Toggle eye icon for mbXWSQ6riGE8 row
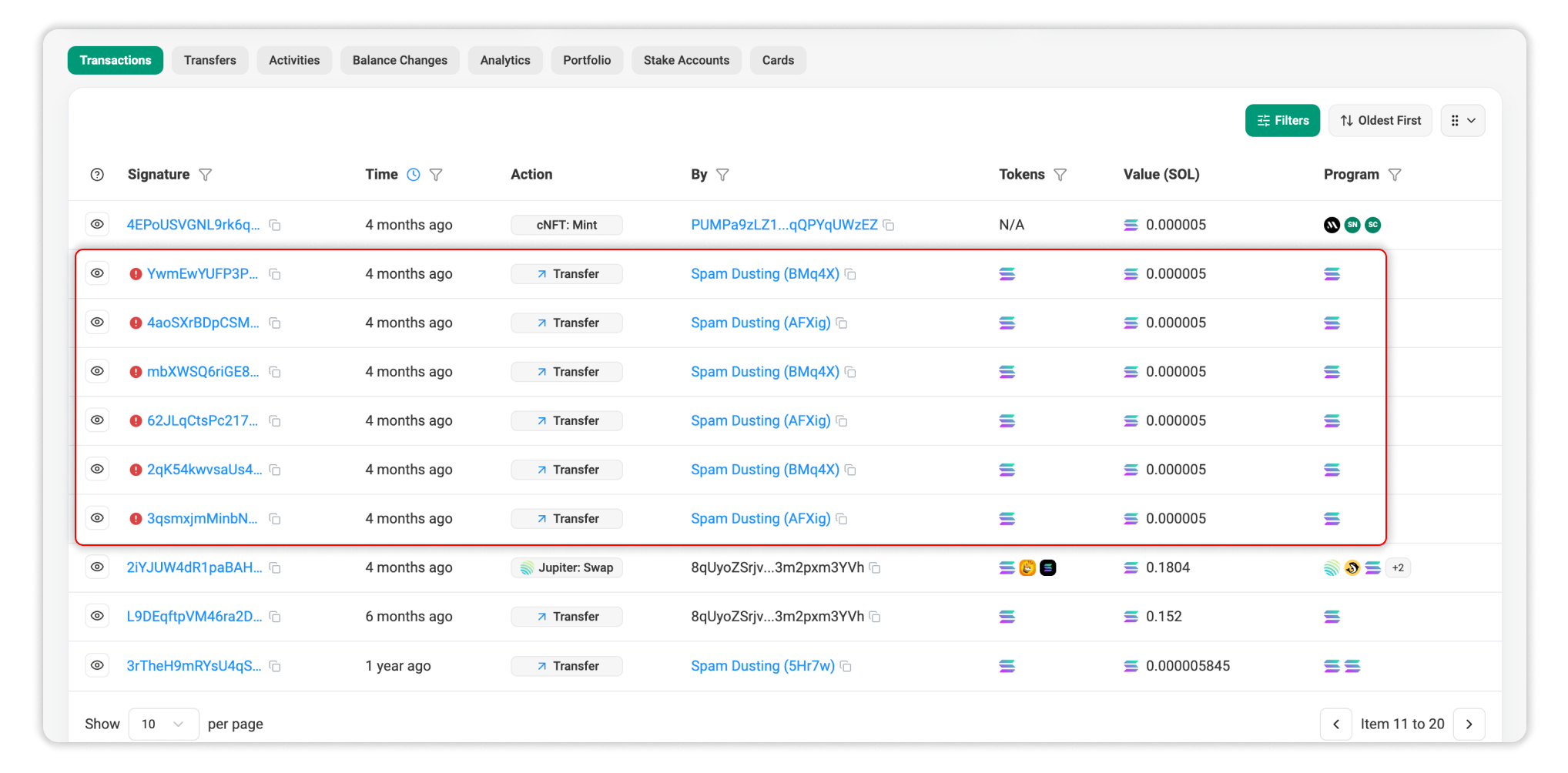The height and width of the screenshot is (773, 1568). pos(97,371)
